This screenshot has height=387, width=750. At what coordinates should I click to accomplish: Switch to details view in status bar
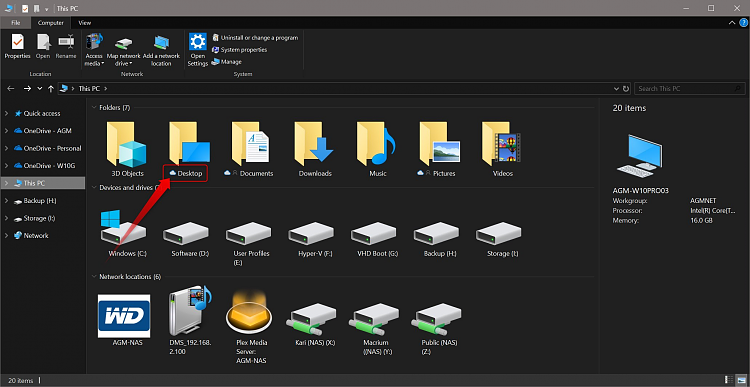pyautogui.click(x=728, y=380)
